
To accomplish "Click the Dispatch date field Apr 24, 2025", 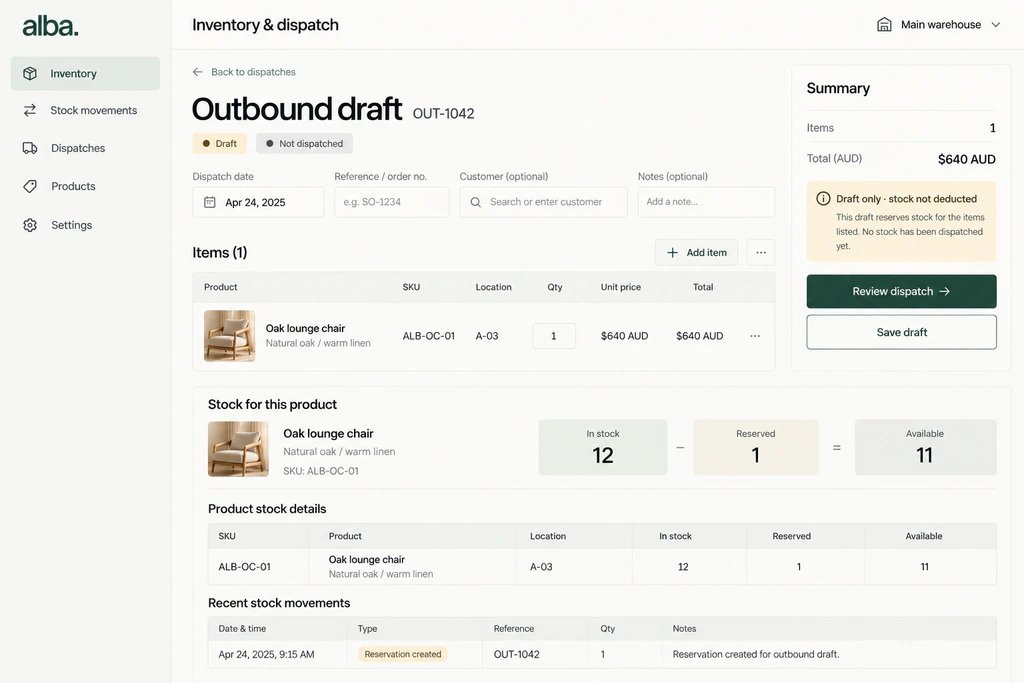I will (258, 202).
